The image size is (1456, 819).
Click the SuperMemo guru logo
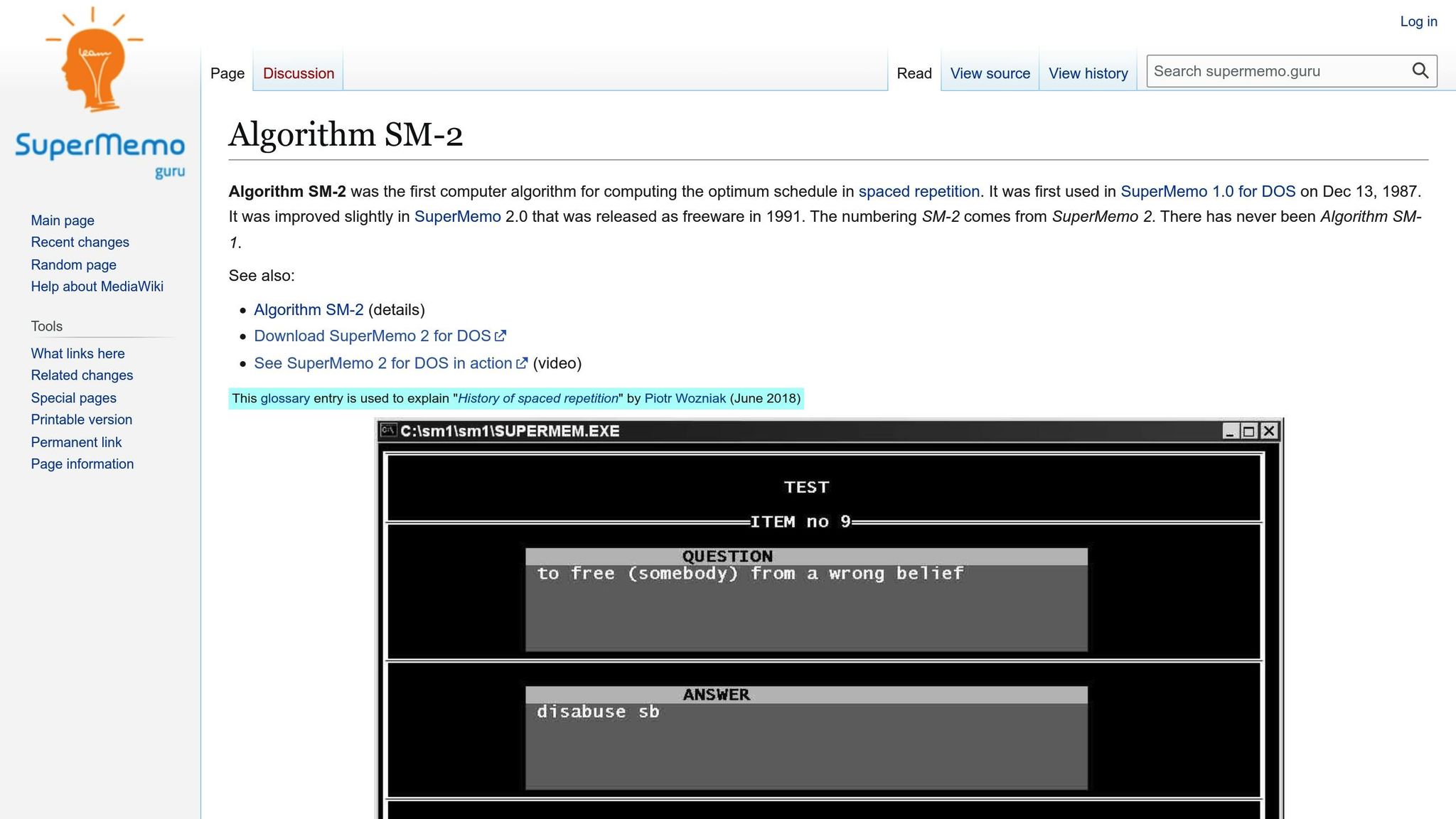click(x=100, y=92)
